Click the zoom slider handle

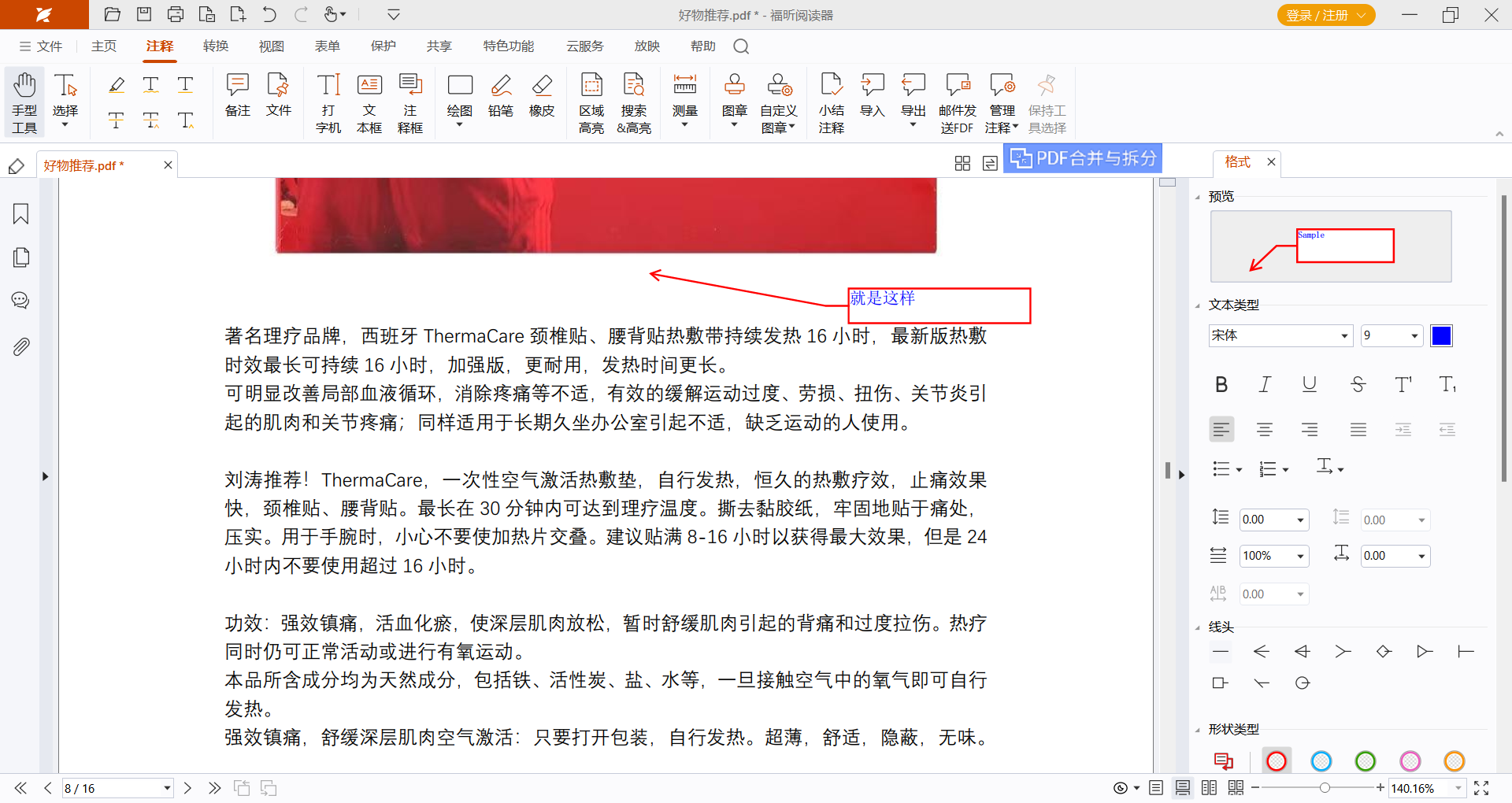coord(1325,788)
